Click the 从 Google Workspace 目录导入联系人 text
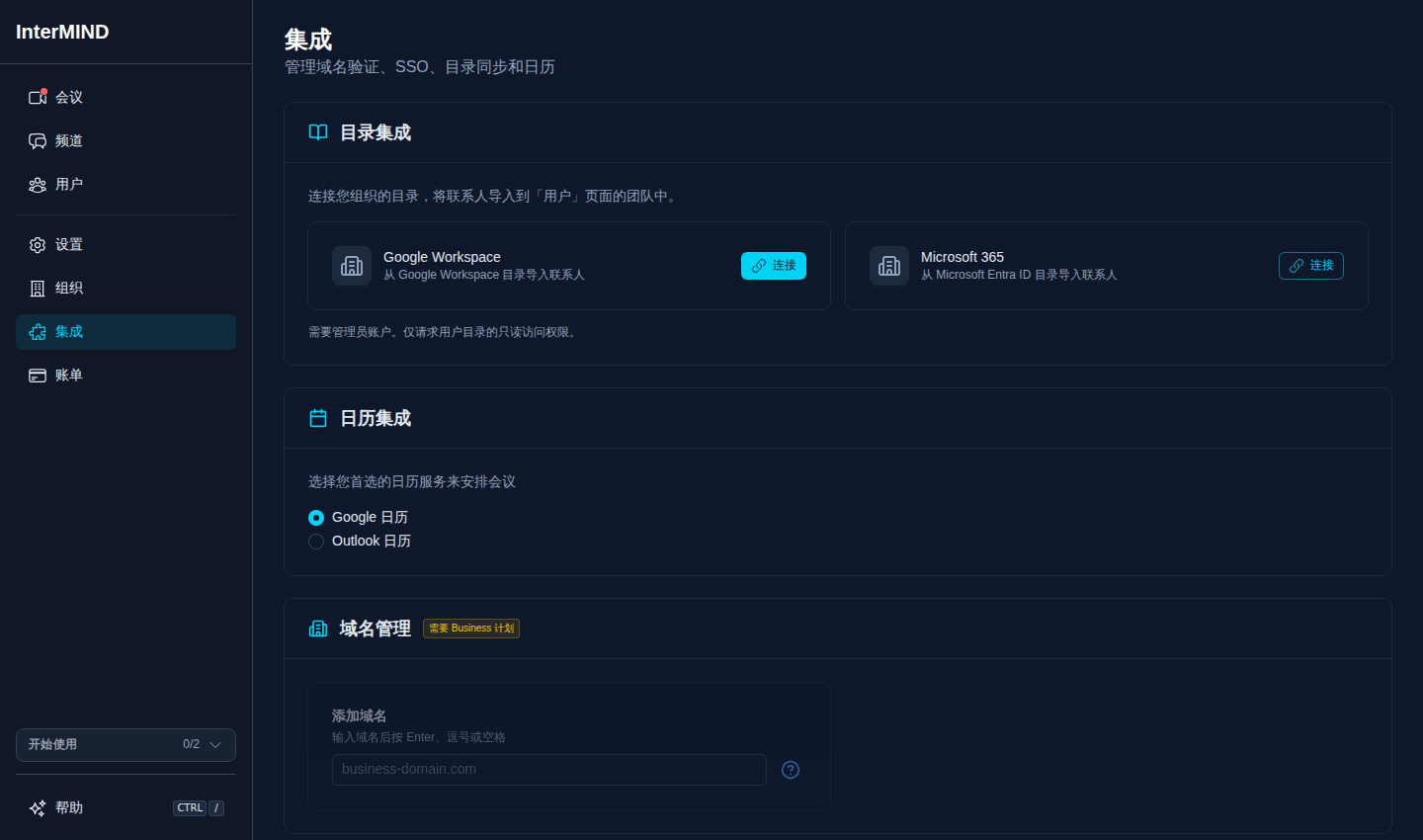 pos(484,275)
